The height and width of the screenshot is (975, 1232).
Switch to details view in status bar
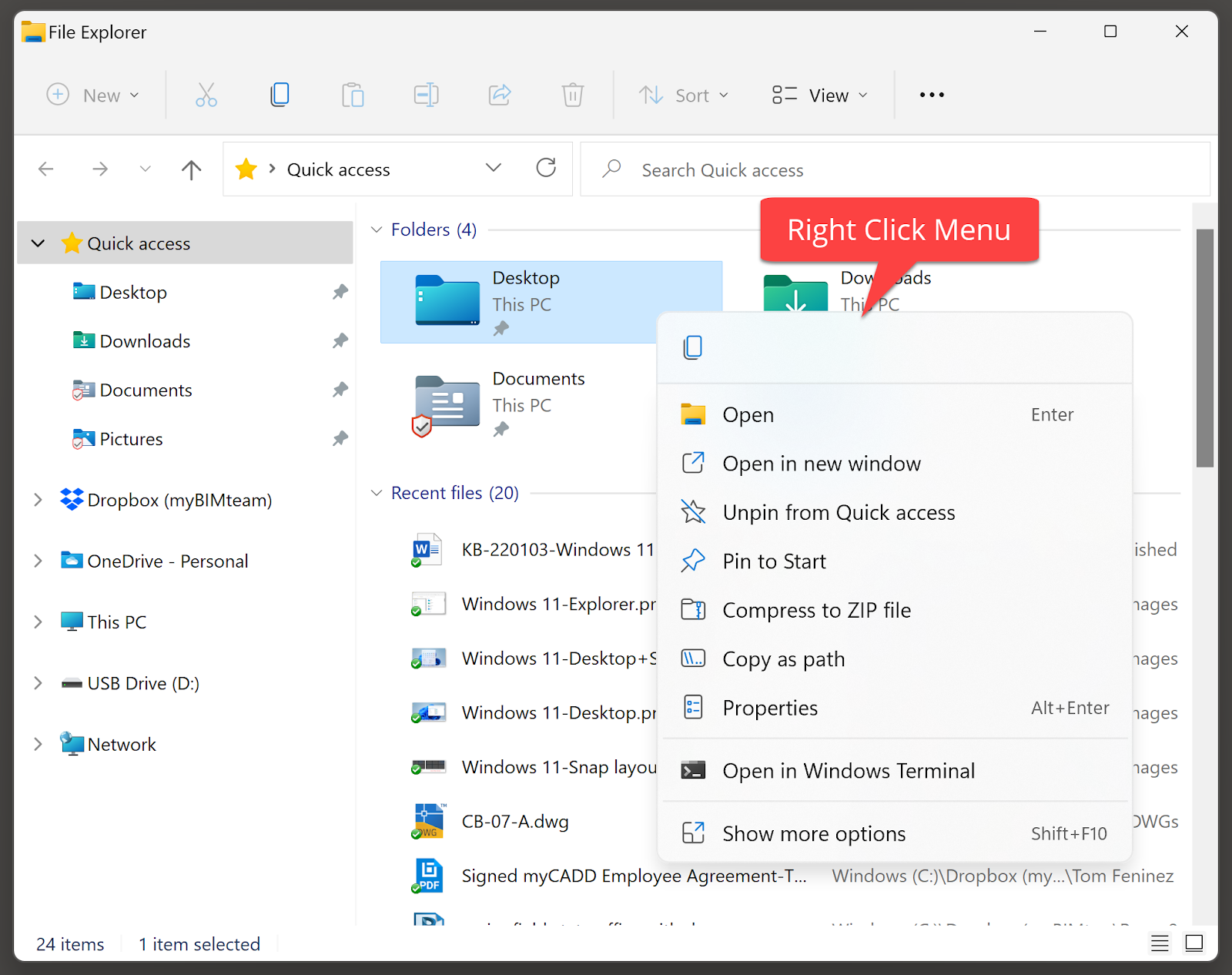1160,943
